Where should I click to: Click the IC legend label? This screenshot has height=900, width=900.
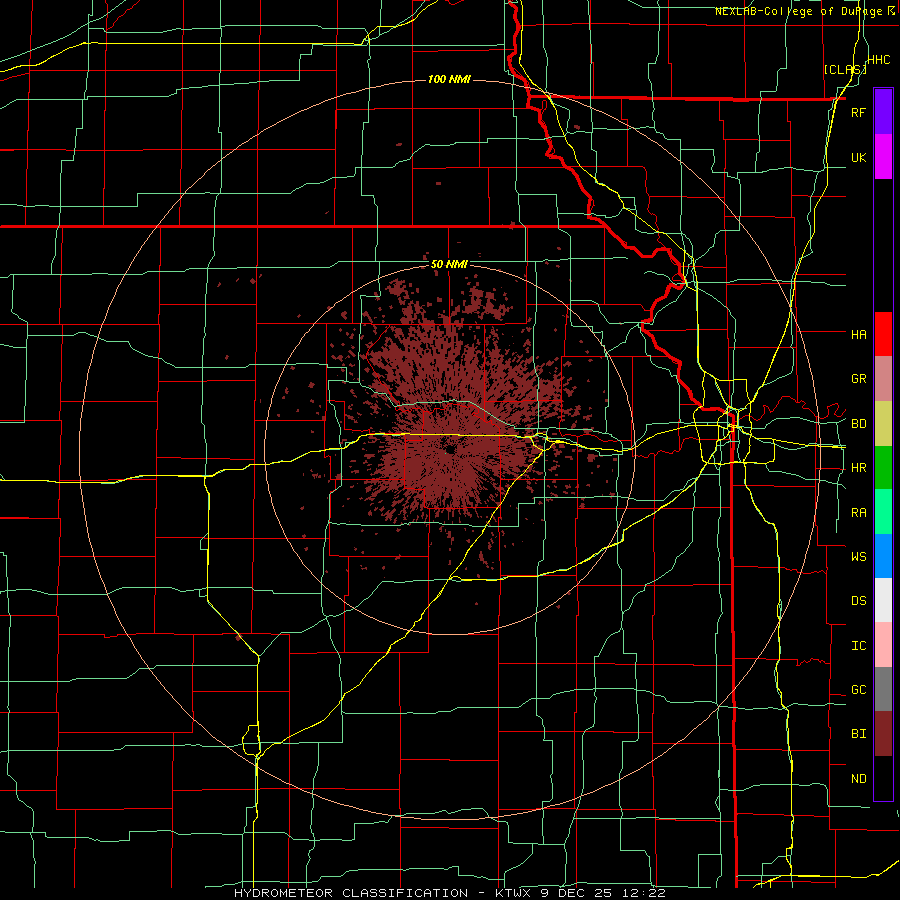[x=858, y=646]
